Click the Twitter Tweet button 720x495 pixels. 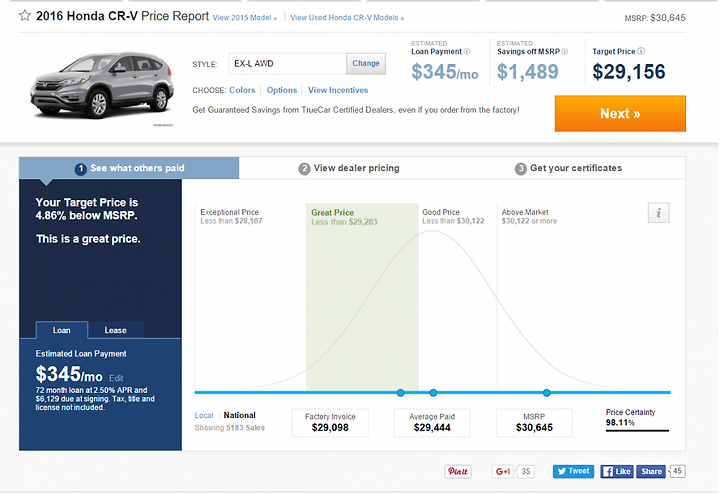click(574, 471)
